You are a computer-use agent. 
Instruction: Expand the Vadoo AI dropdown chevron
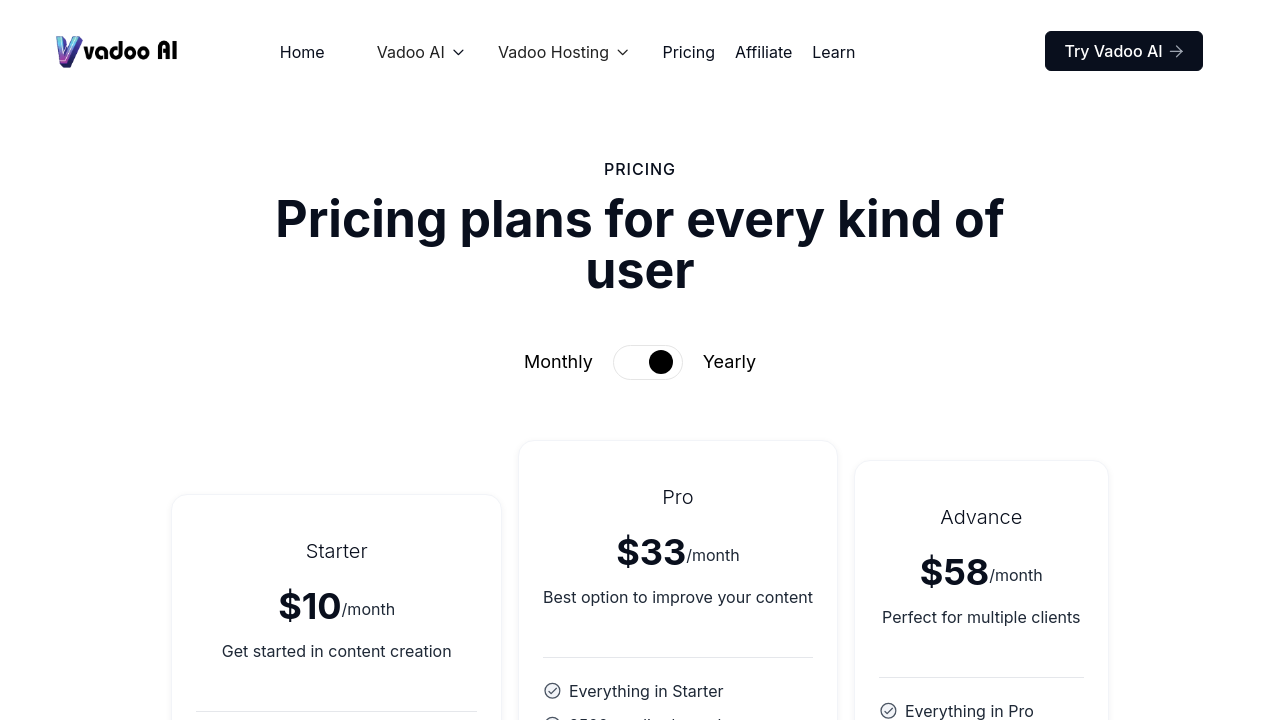459,52
